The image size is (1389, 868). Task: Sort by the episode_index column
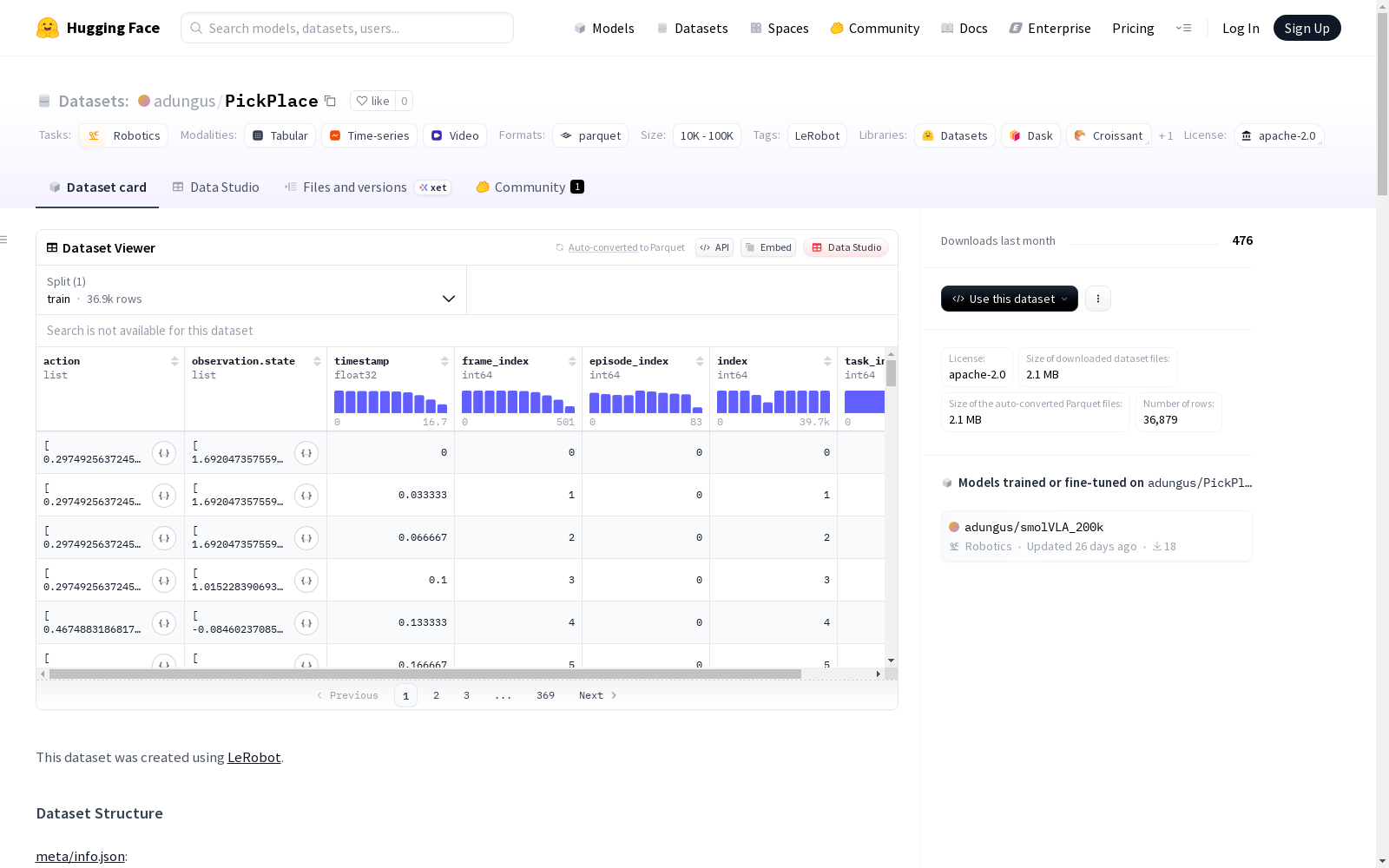pos(700,361)
